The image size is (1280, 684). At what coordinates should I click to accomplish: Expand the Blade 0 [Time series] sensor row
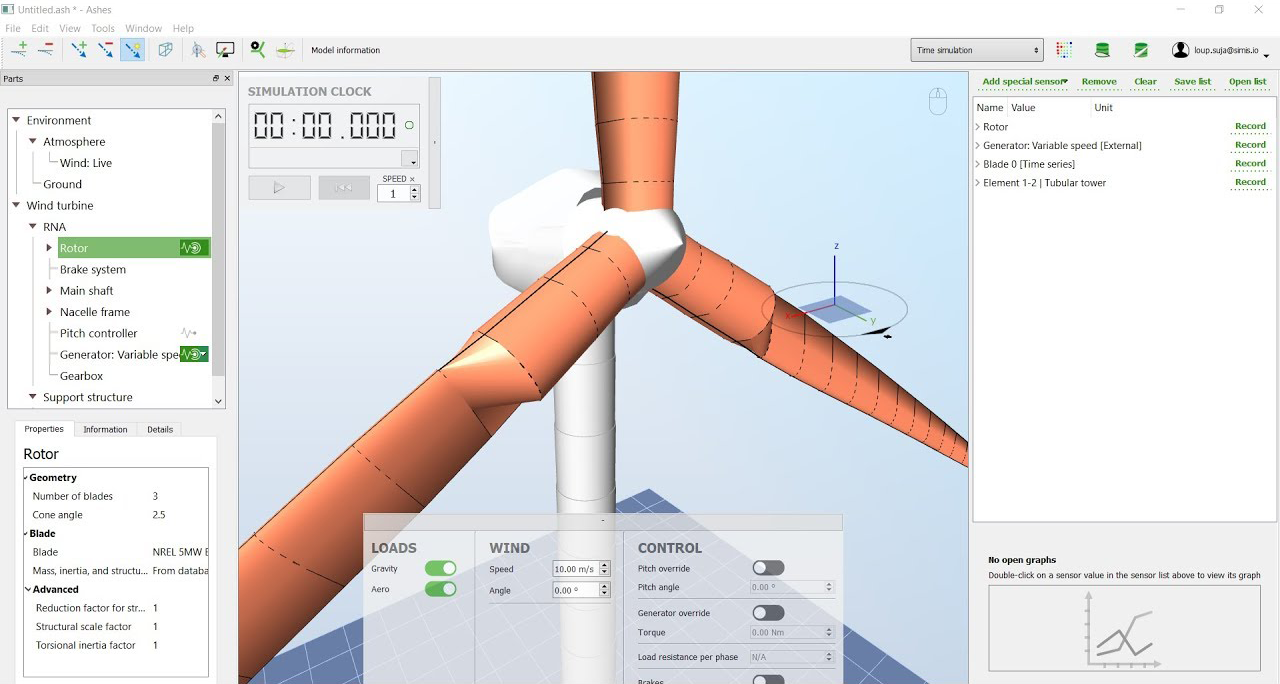click(x=978, y=164)
